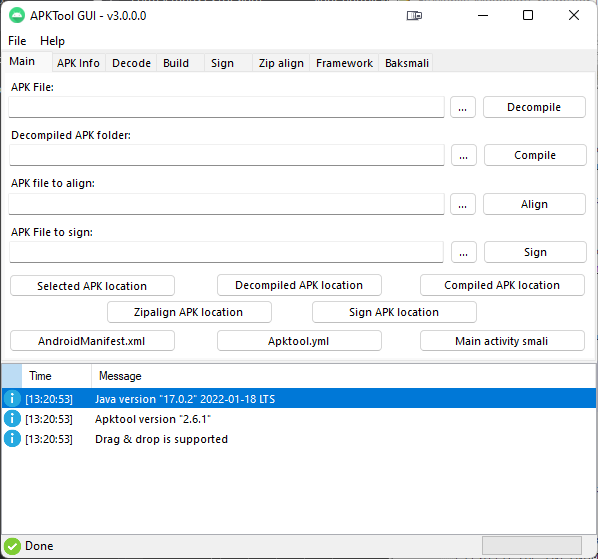Click the Sign button next to sign field

click(535, 252)
